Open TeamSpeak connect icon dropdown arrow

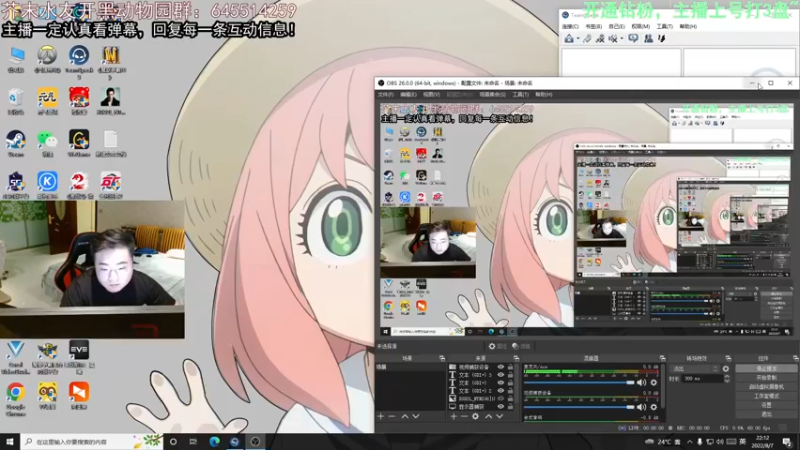[x=578, y=39]
